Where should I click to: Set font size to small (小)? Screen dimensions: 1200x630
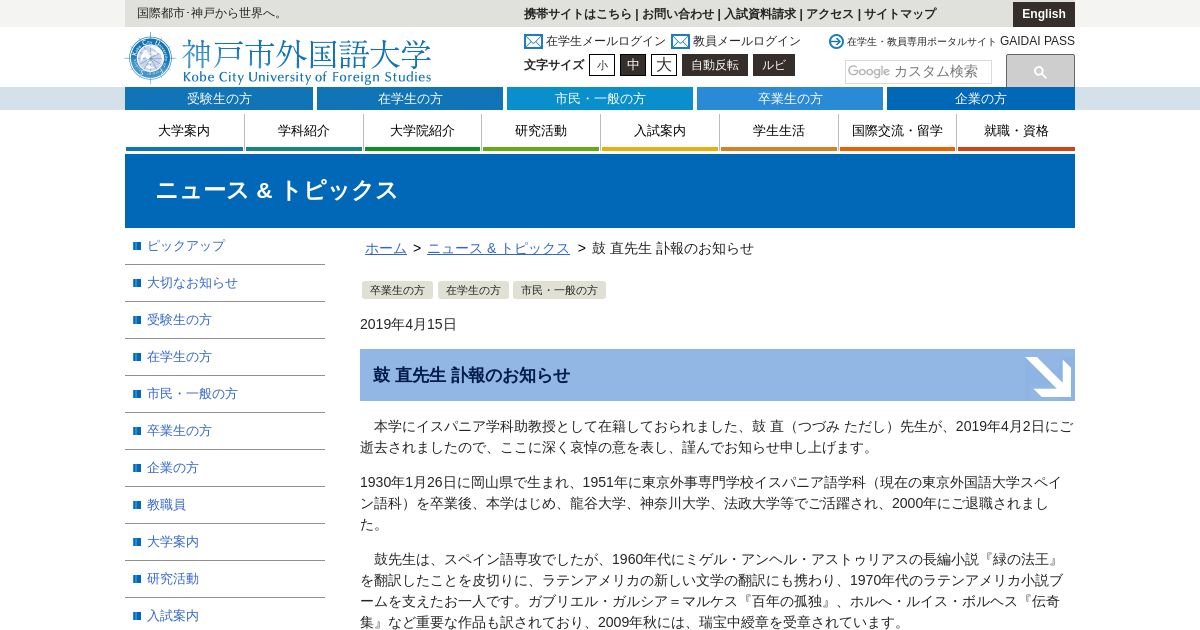click(602, 65)
